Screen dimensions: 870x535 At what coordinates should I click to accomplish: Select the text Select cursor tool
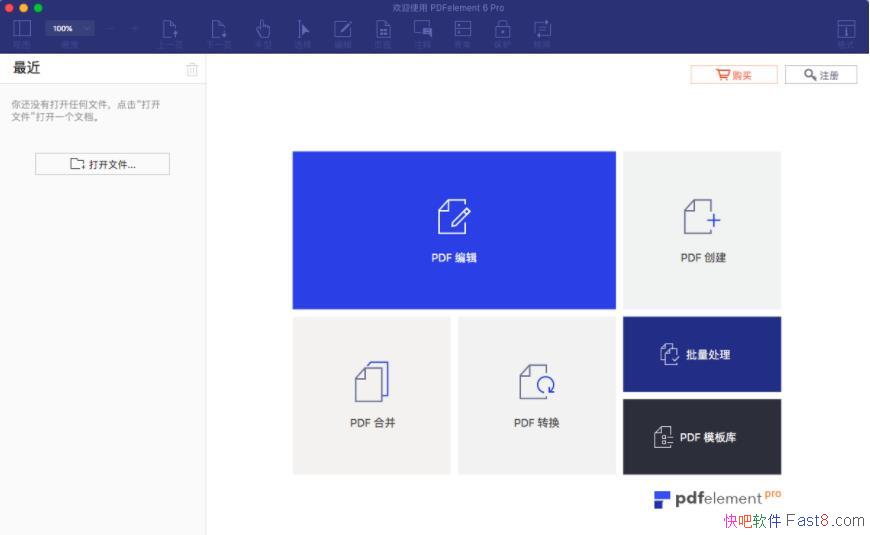302,29
